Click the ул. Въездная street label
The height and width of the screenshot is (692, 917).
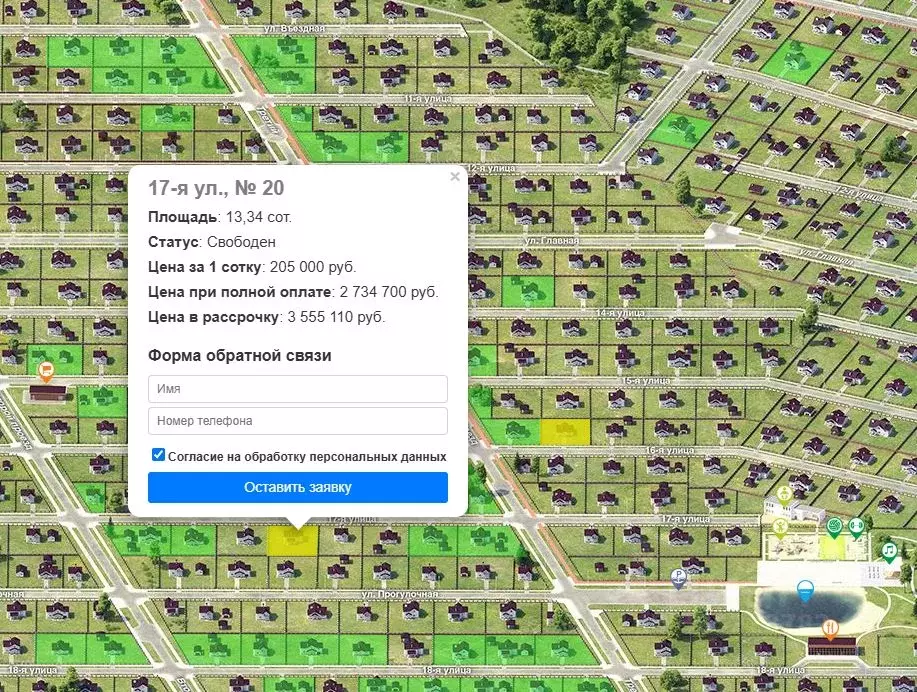click(294, 28)
